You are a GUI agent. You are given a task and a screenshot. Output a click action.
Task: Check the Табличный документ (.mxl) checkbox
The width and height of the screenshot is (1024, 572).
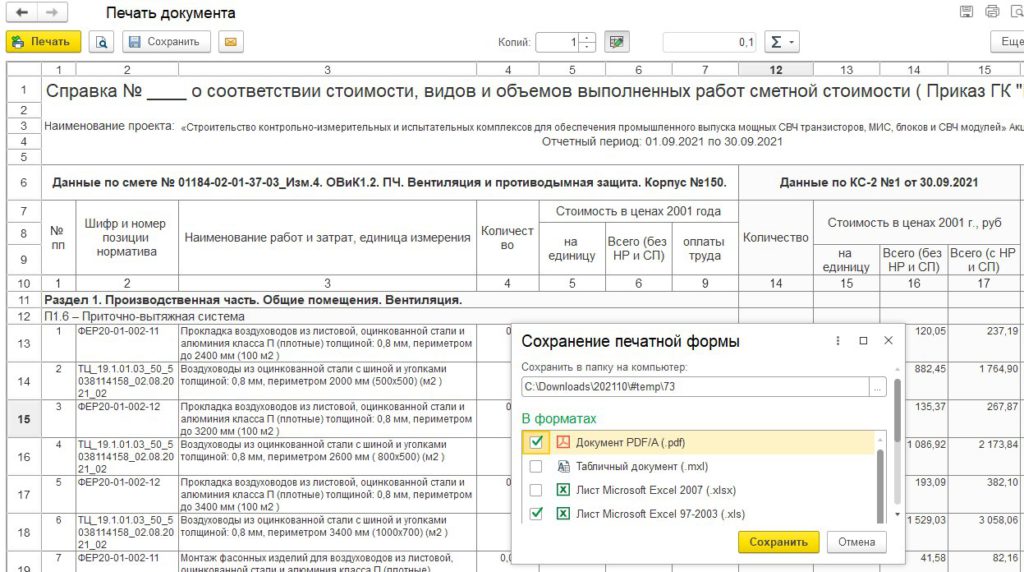536,466
